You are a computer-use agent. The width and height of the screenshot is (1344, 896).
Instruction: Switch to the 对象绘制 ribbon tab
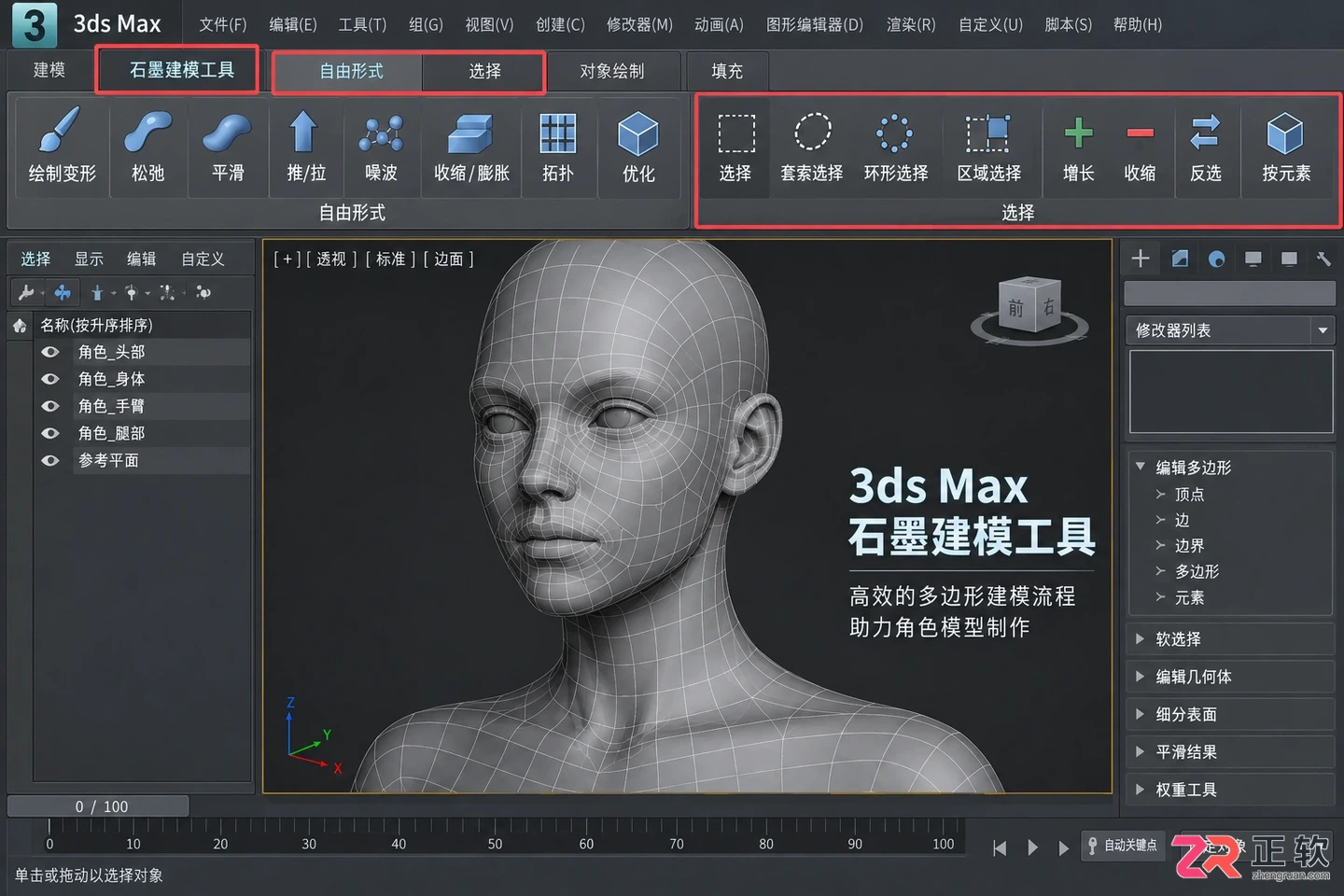click(x=611, y=71)
